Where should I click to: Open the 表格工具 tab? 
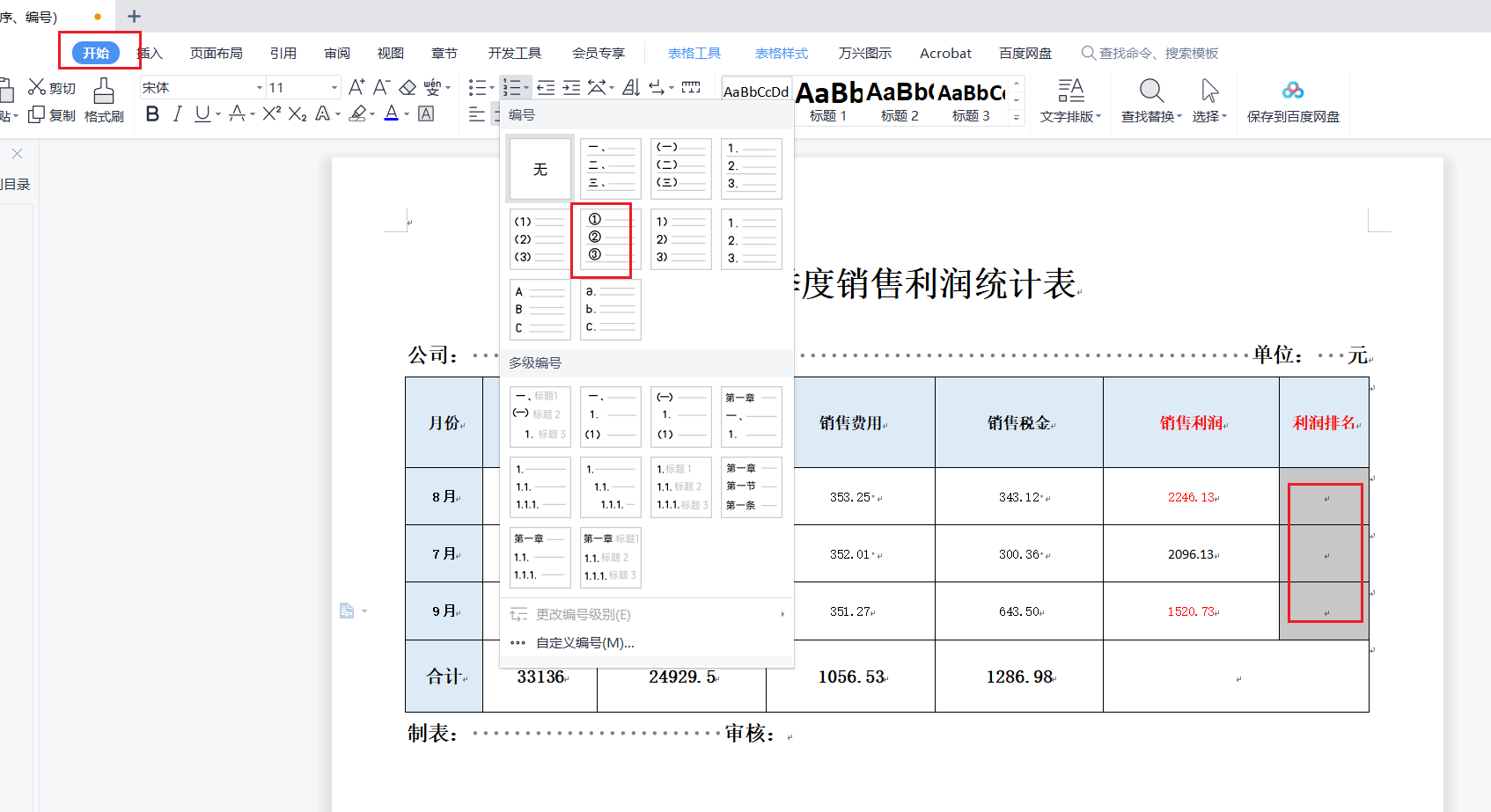pos(694,54)
